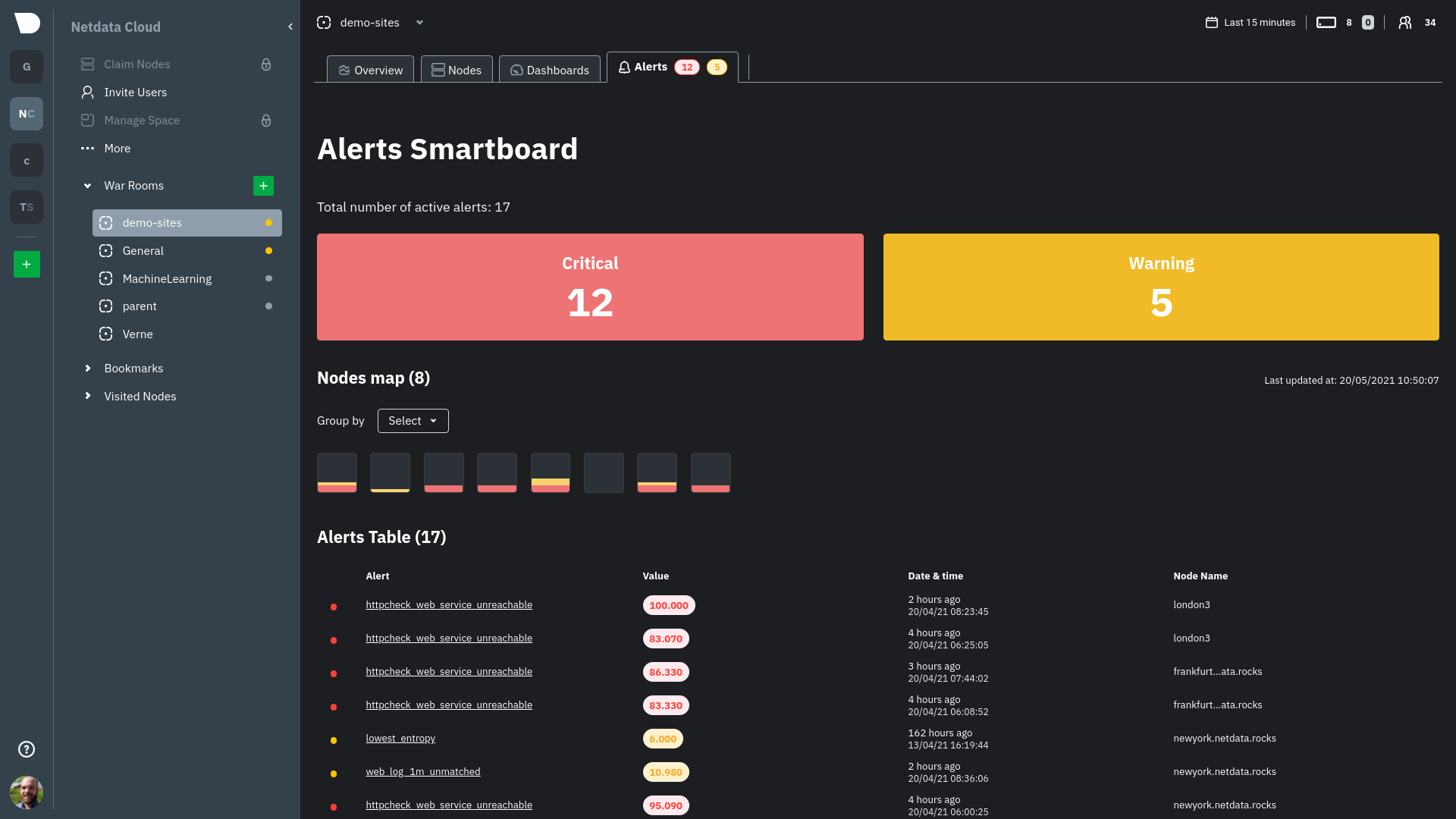
Task: Click the demo-sites room icon in header
Action: pyautogui.click(x=324, y=23)
